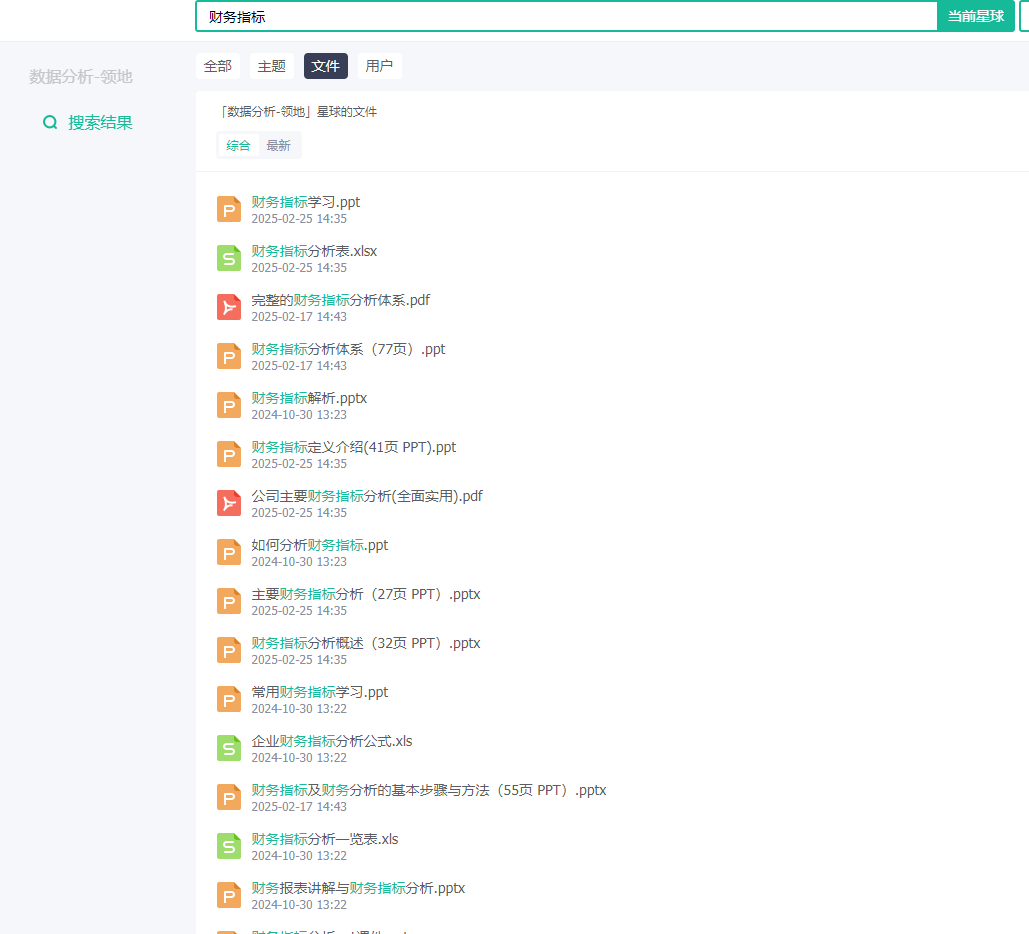This screenshot has height=934, width=1029.
Task: Click the PPT icon beside 财务报表讲解与财务指标分析.pptx
Action: [229, 895]
